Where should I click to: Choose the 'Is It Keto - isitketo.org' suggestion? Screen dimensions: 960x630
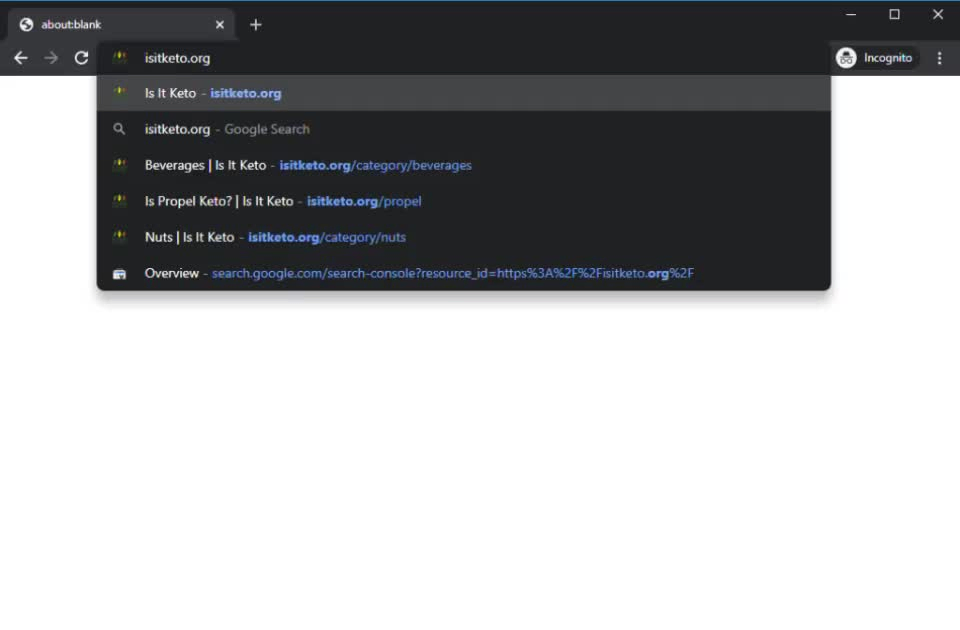pos(463,93)
